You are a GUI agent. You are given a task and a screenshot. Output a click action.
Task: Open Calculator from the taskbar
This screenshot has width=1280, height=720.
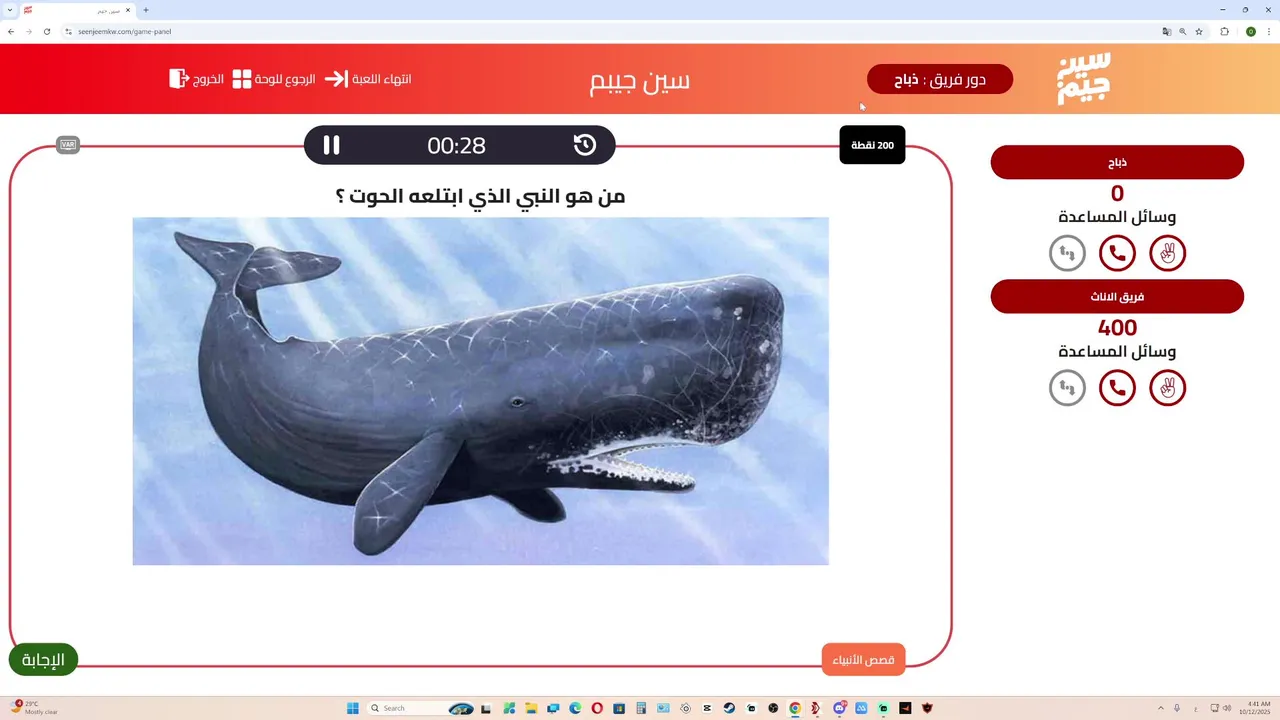641,708
